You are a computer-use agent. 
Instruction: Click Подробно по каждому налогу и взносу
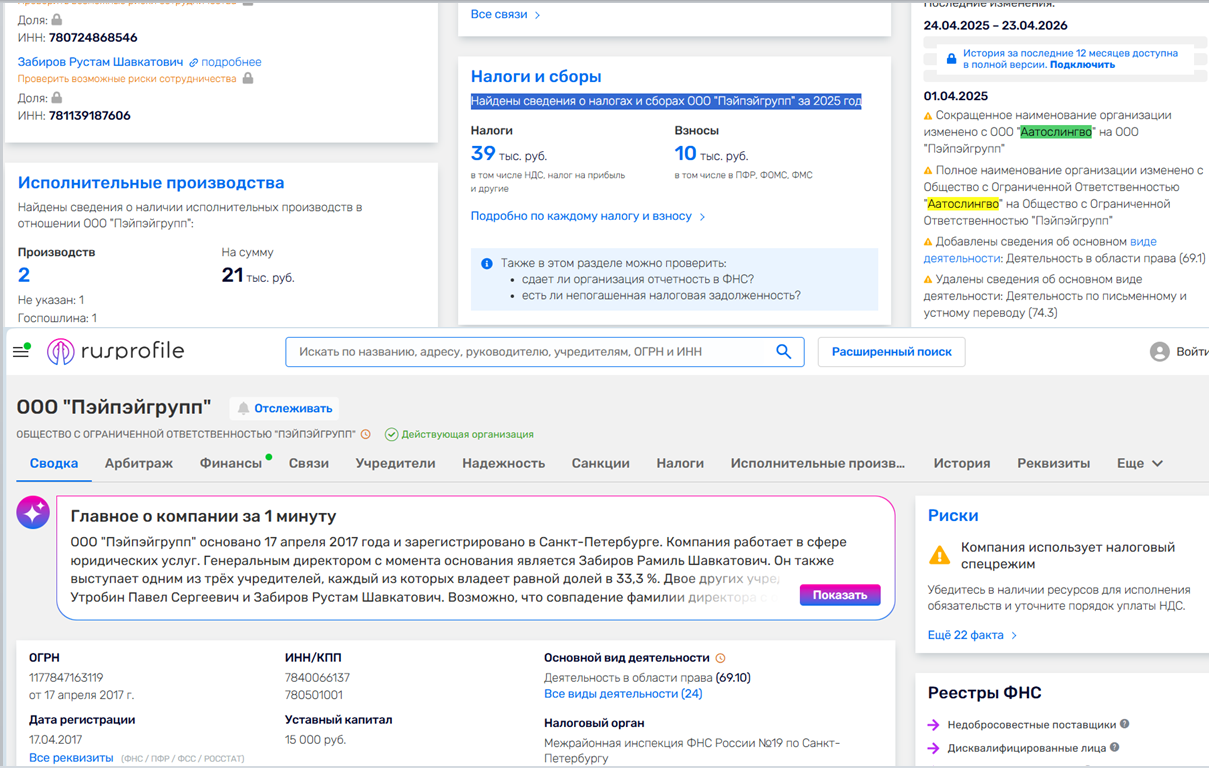click(588, 216)
